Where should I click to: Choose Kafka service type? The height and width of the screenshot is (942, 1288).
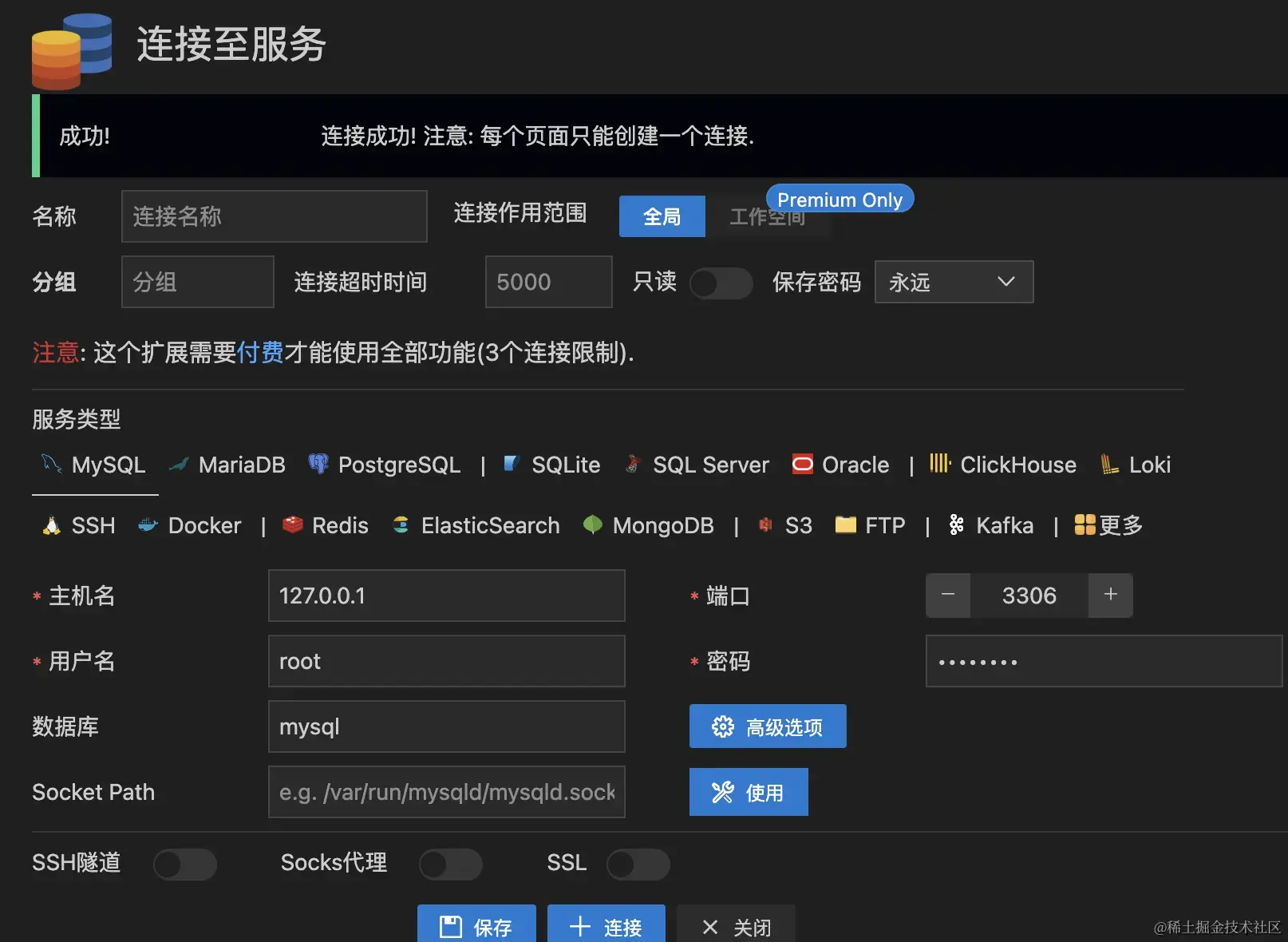pos(991,525)
